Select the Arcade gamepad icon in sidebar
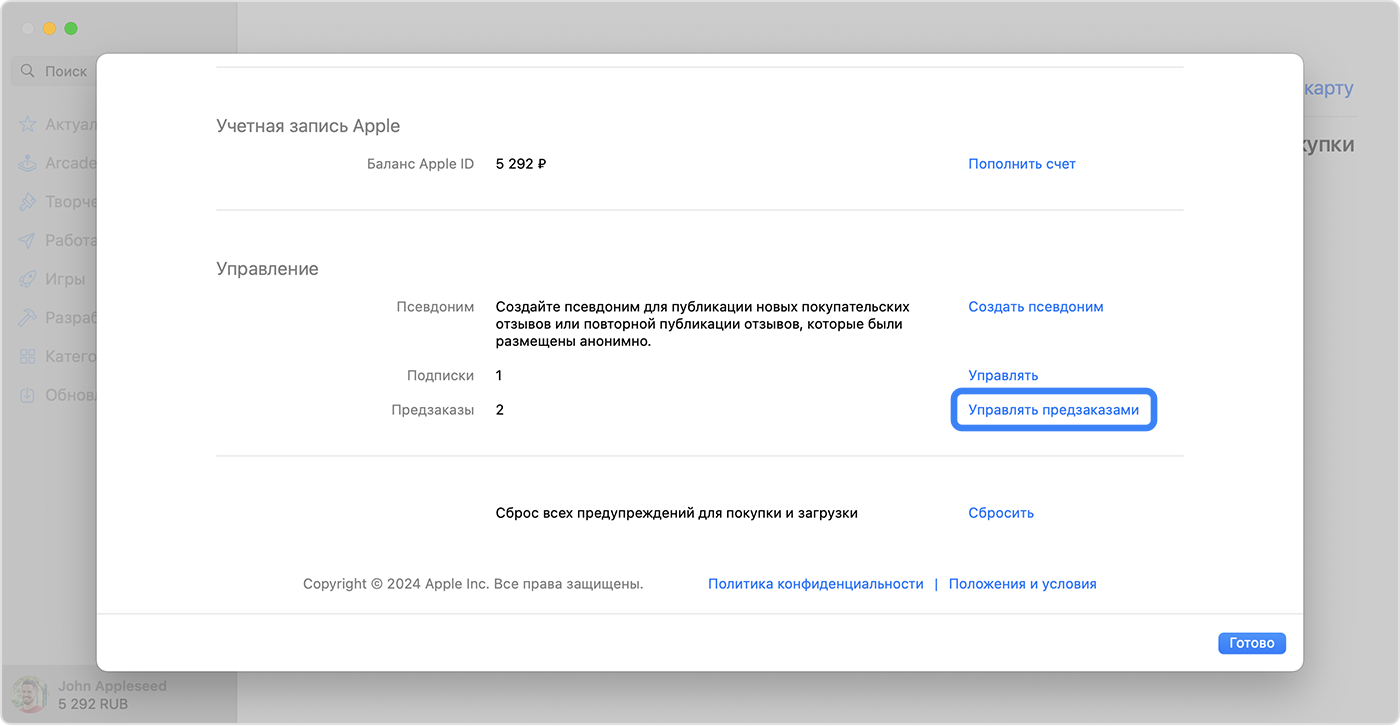Image resolution: width=1400 pixels, height=726 pixels. click(x=28, y=163)
